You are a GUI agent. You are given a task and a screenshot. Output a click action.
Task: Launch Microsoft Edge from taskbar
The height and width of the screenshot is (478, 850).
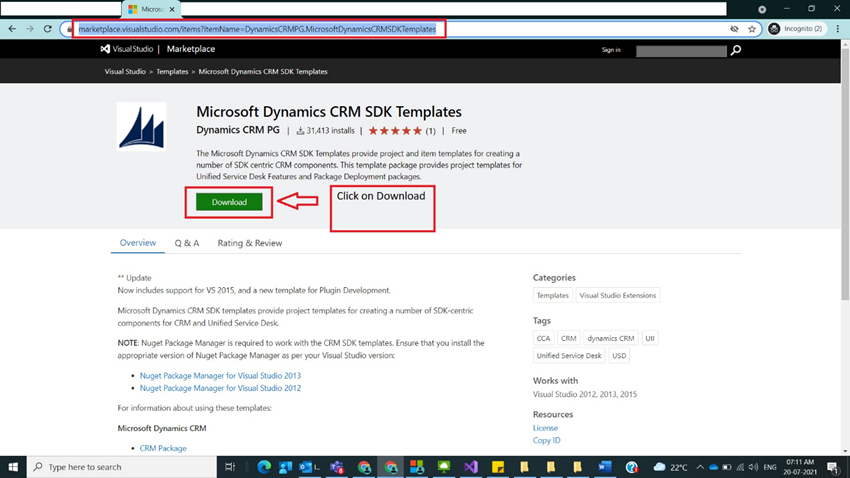point(264,467)
